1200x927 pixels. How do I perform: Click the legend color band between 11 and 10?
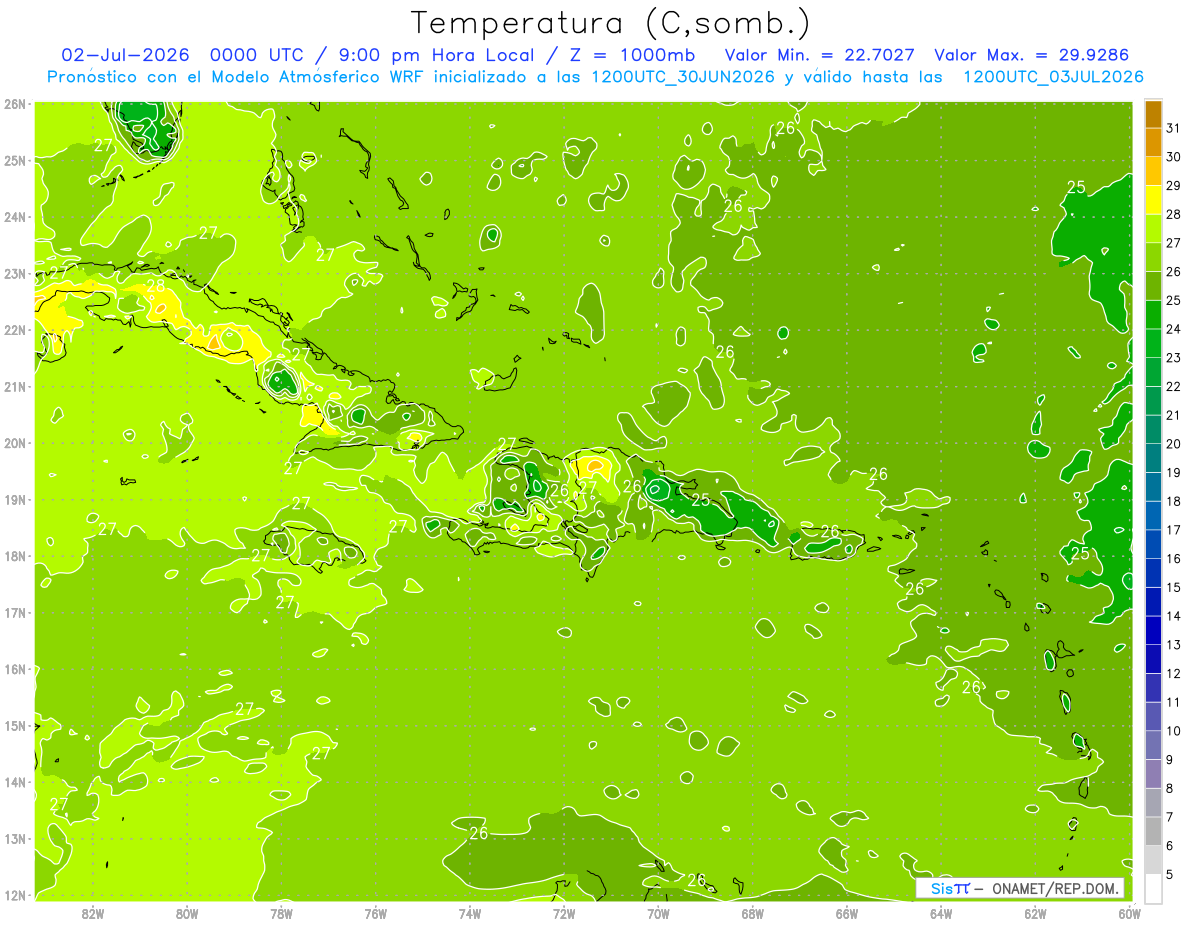pyautogui.click(x=1153, y=717)
